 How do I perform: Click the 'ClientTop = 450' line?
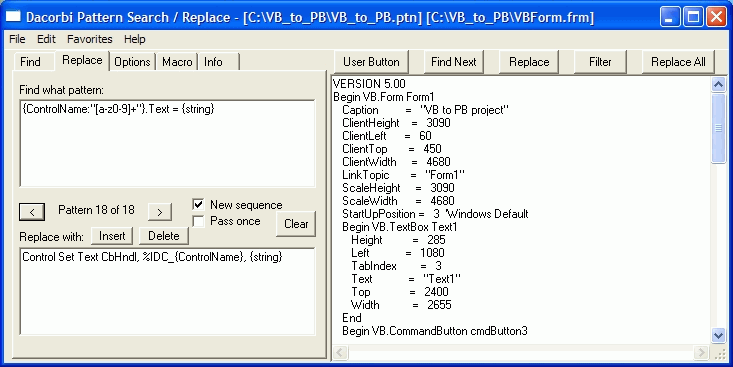tap(392, 149)
